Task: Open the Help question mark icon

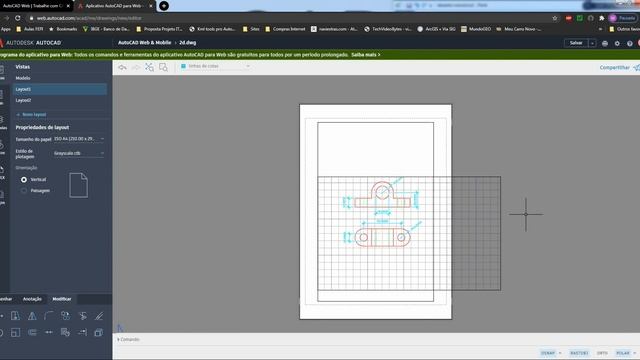Action: 629,43
